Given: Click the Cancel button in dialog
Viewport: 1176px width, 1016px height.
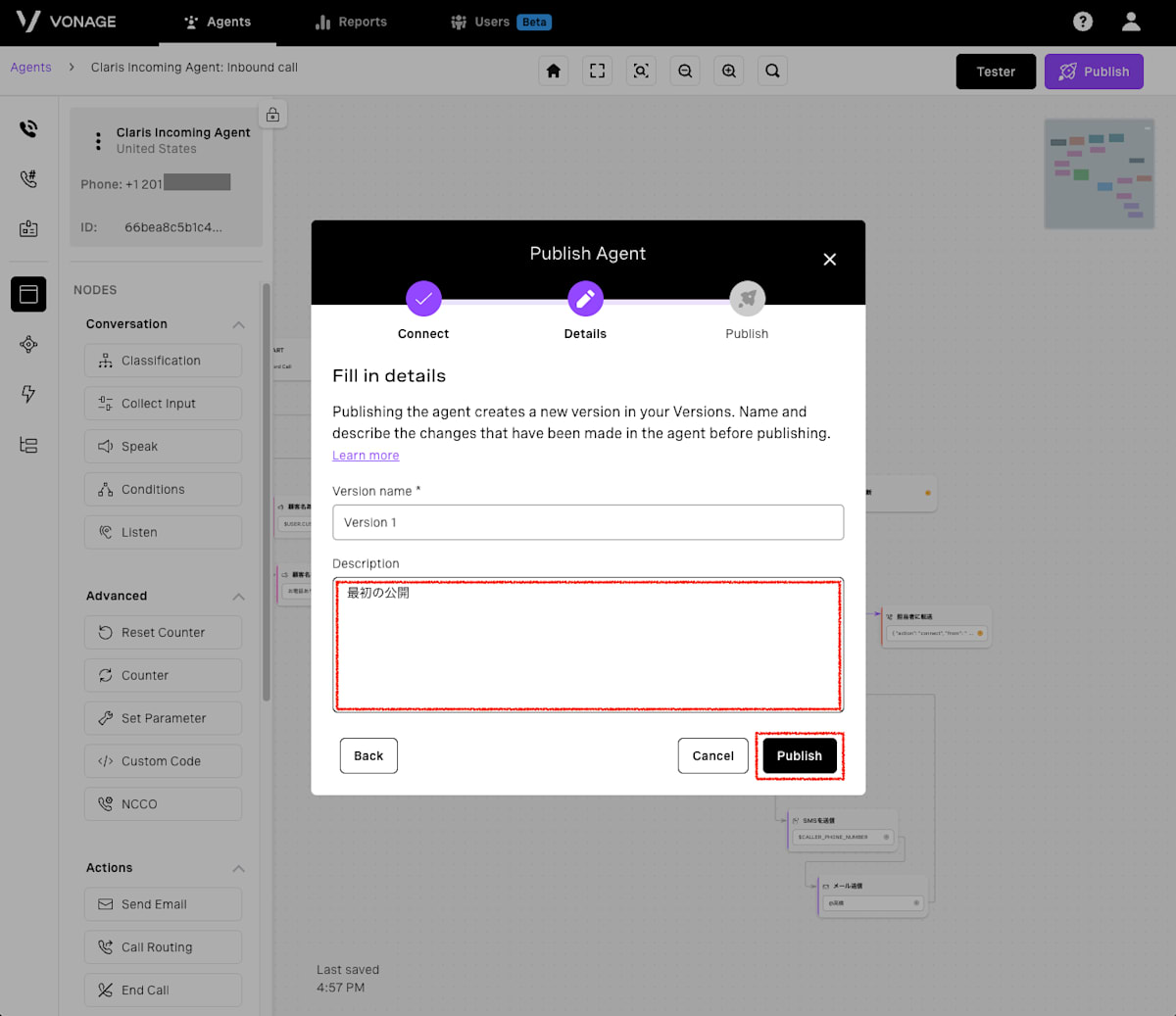Looking at the screenshot, I should click(712, 755).
